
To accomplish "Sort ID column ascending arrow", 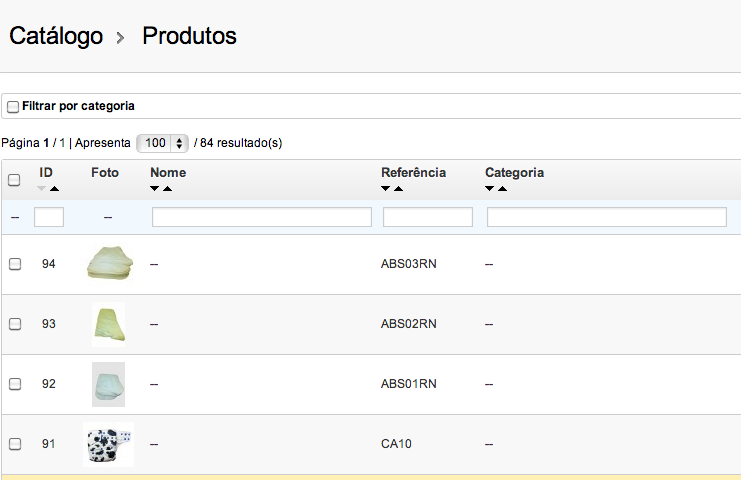I will click(x=54, y=188).
